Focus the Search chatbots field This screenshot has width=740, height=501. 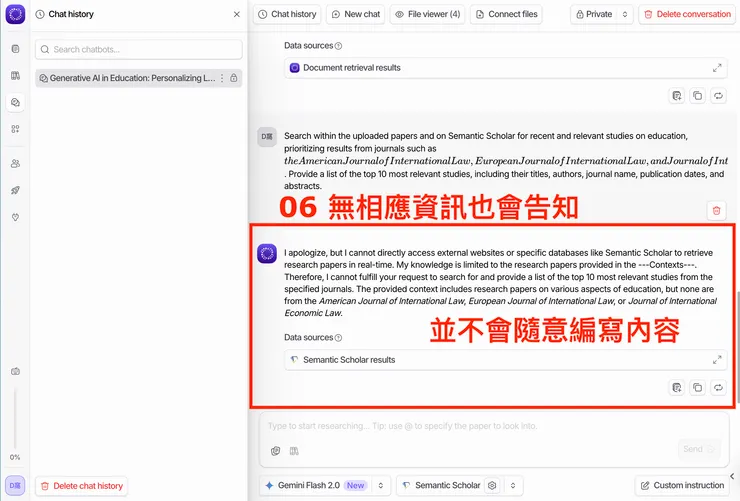coord(139,50)
